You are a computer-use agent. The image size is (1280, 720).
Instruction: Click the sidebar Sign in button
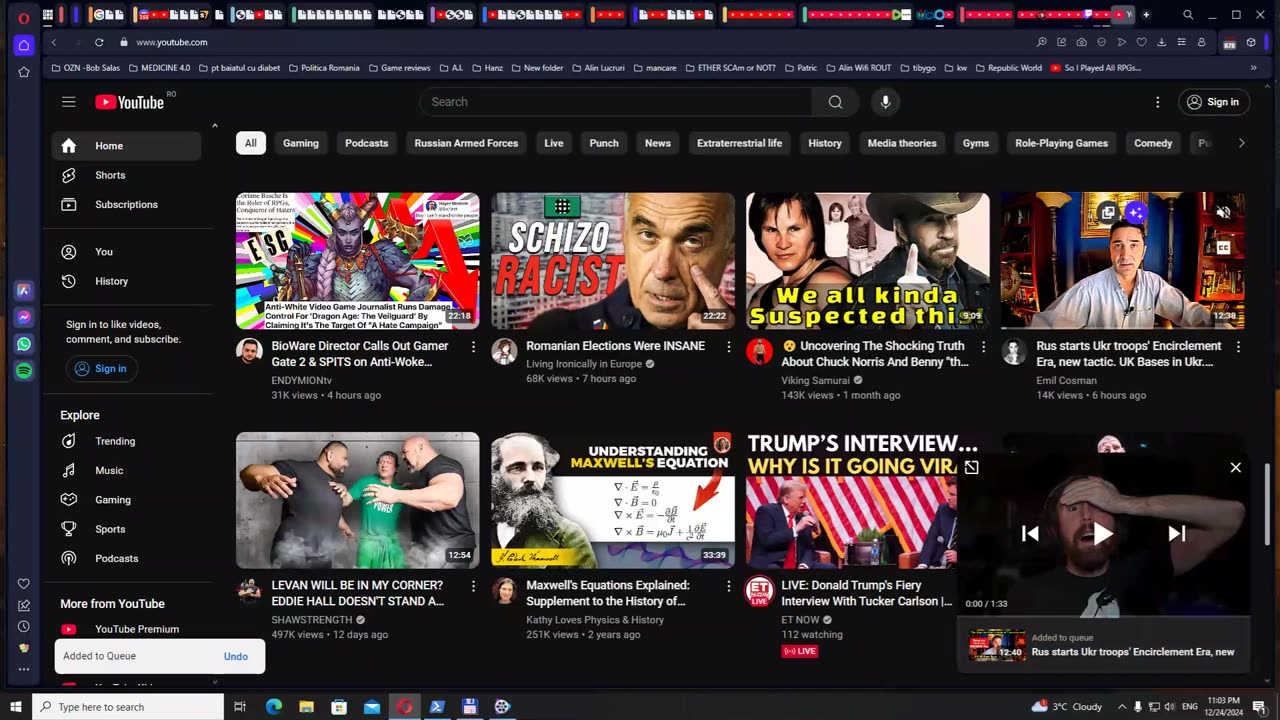click(x=101, y=369)
